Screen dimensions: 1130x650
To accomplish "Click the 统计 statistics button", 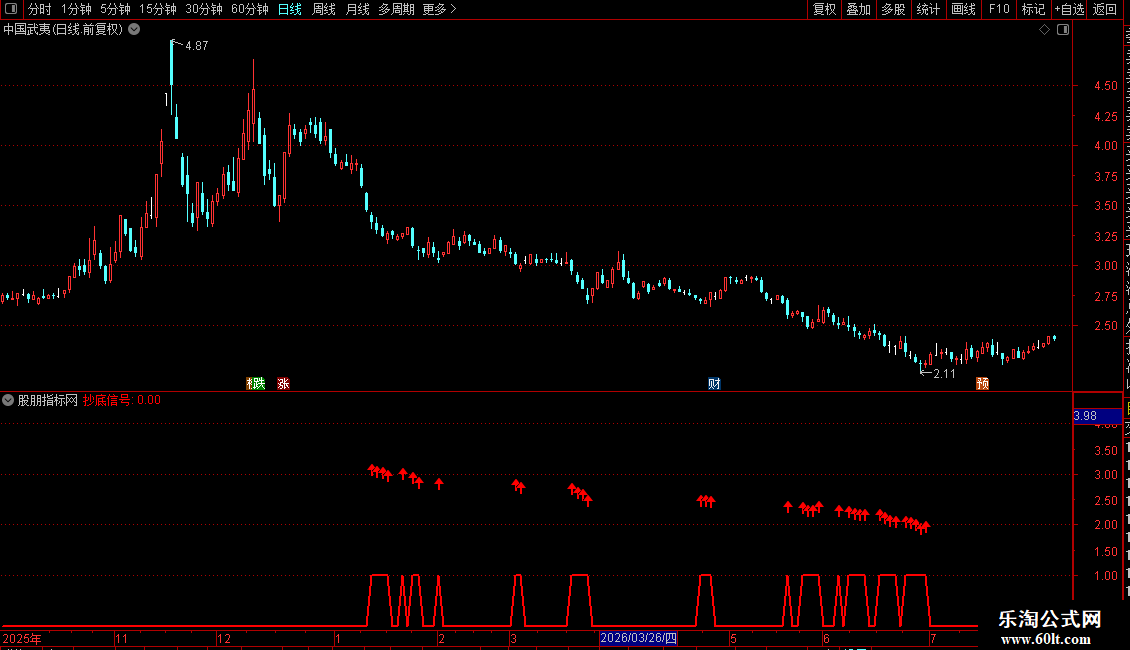I will coord(927,9).
